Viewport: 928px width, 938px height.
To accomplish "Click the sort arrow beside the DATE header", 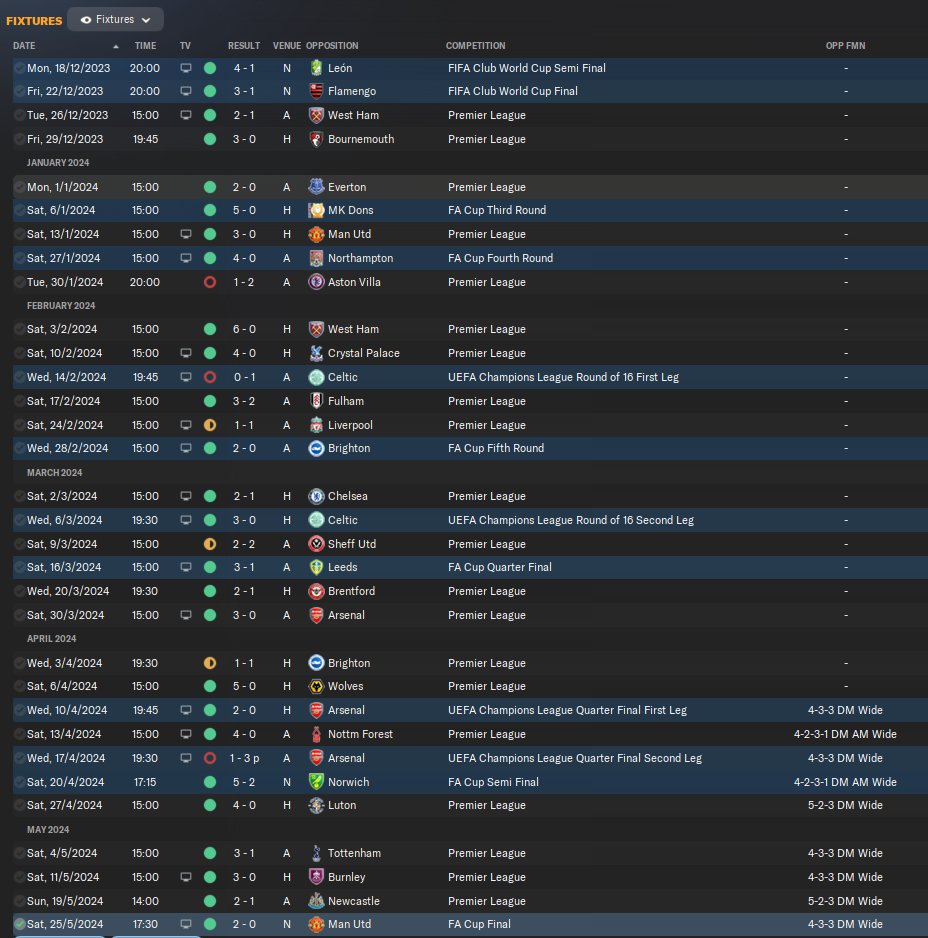I will [115, 46].
